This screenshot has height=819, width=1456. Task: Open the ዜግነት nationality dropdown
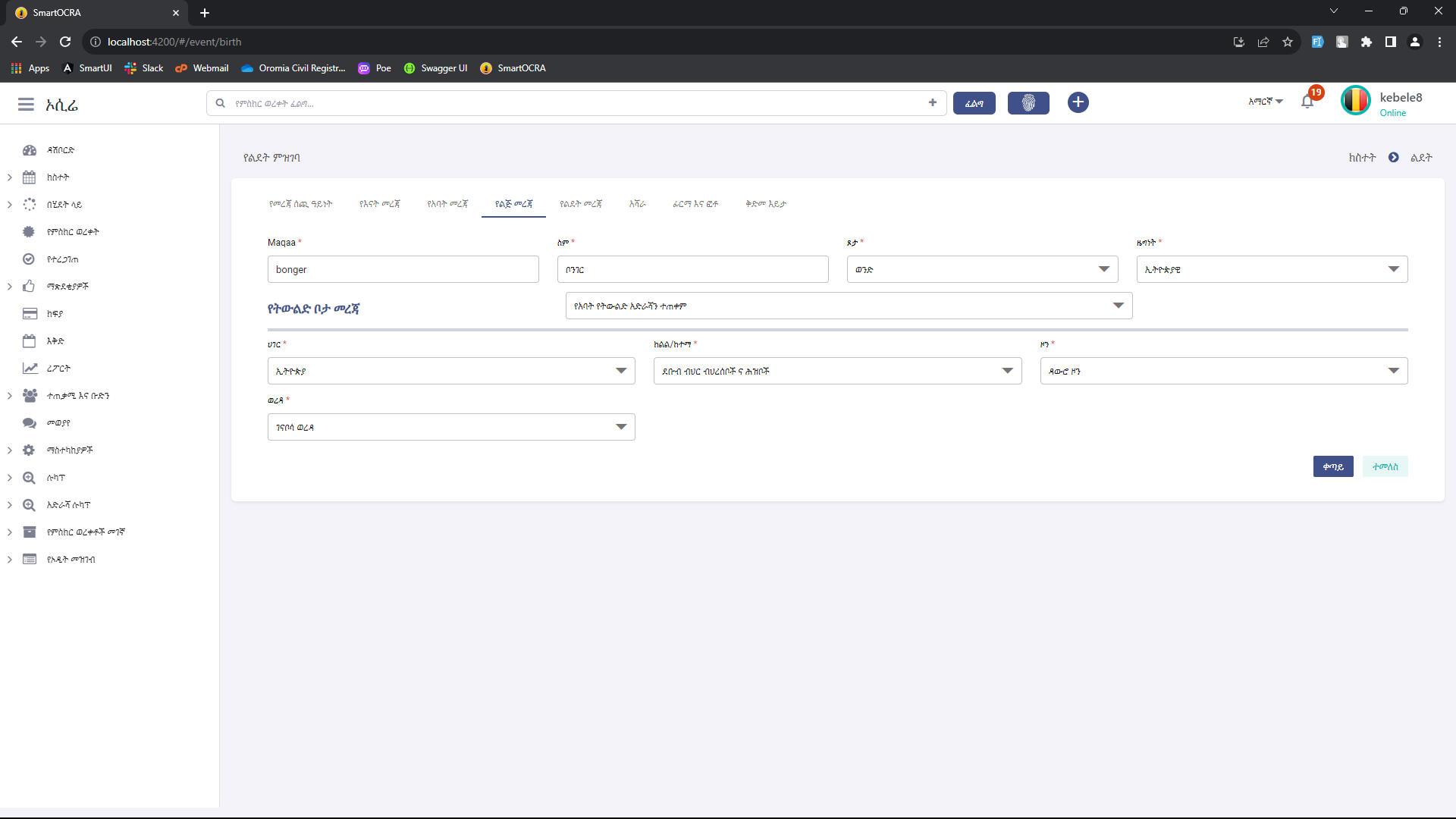pyautogui.click(x=1272, y=269)
